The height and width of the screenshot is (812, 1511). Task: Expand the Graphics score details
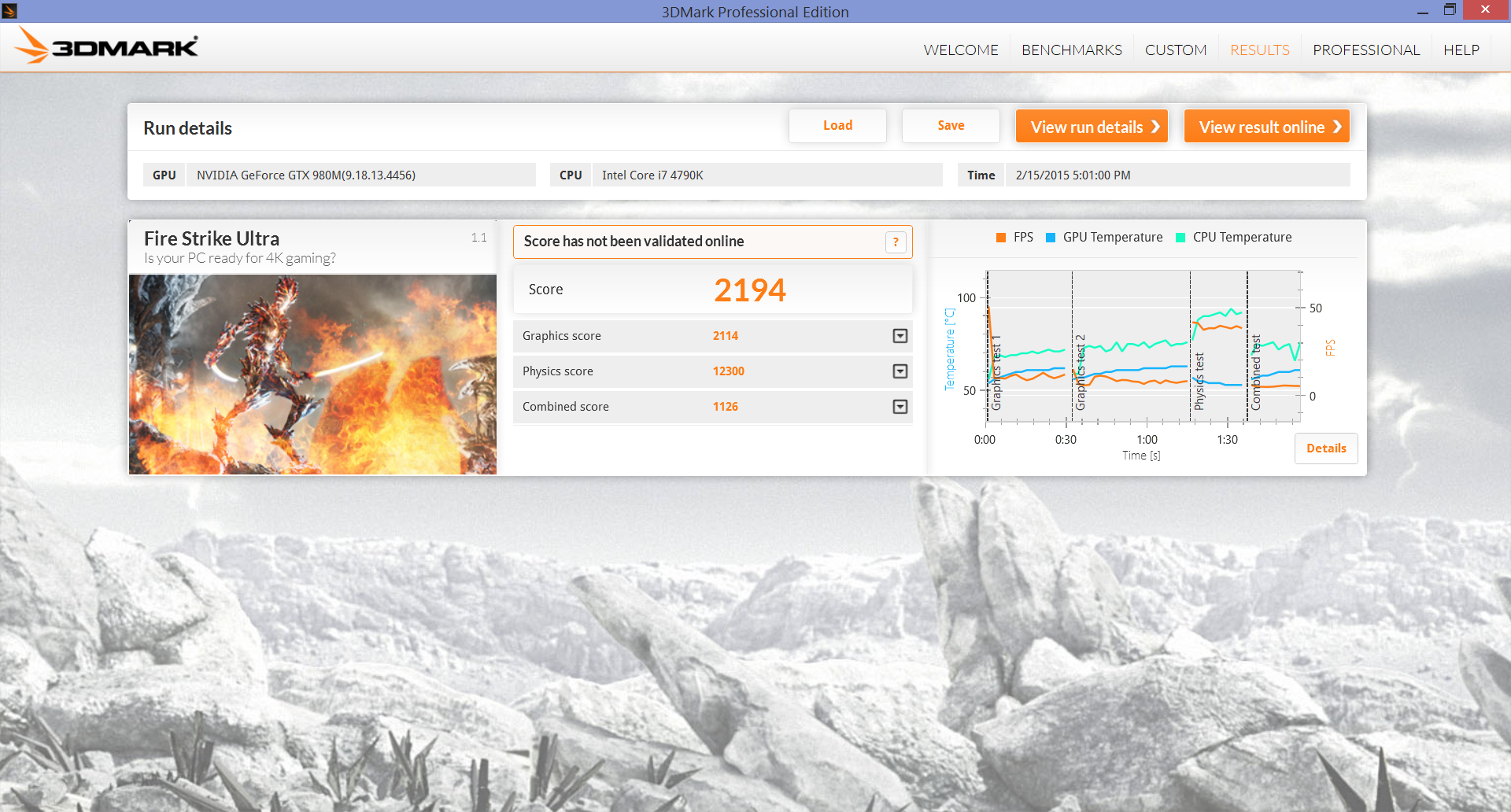coord(900,336)
